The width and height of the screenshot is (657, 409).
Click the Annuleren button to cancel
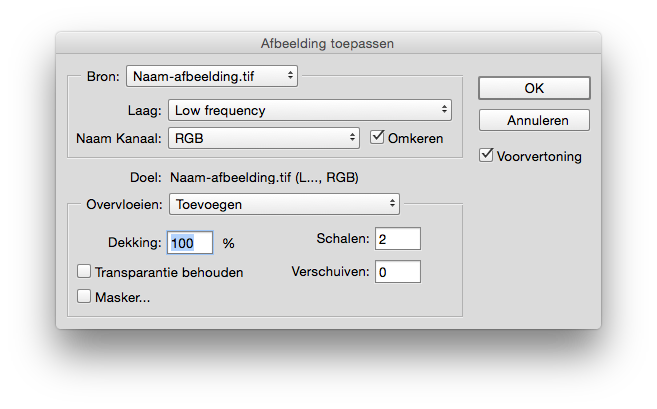pos(534,120)
